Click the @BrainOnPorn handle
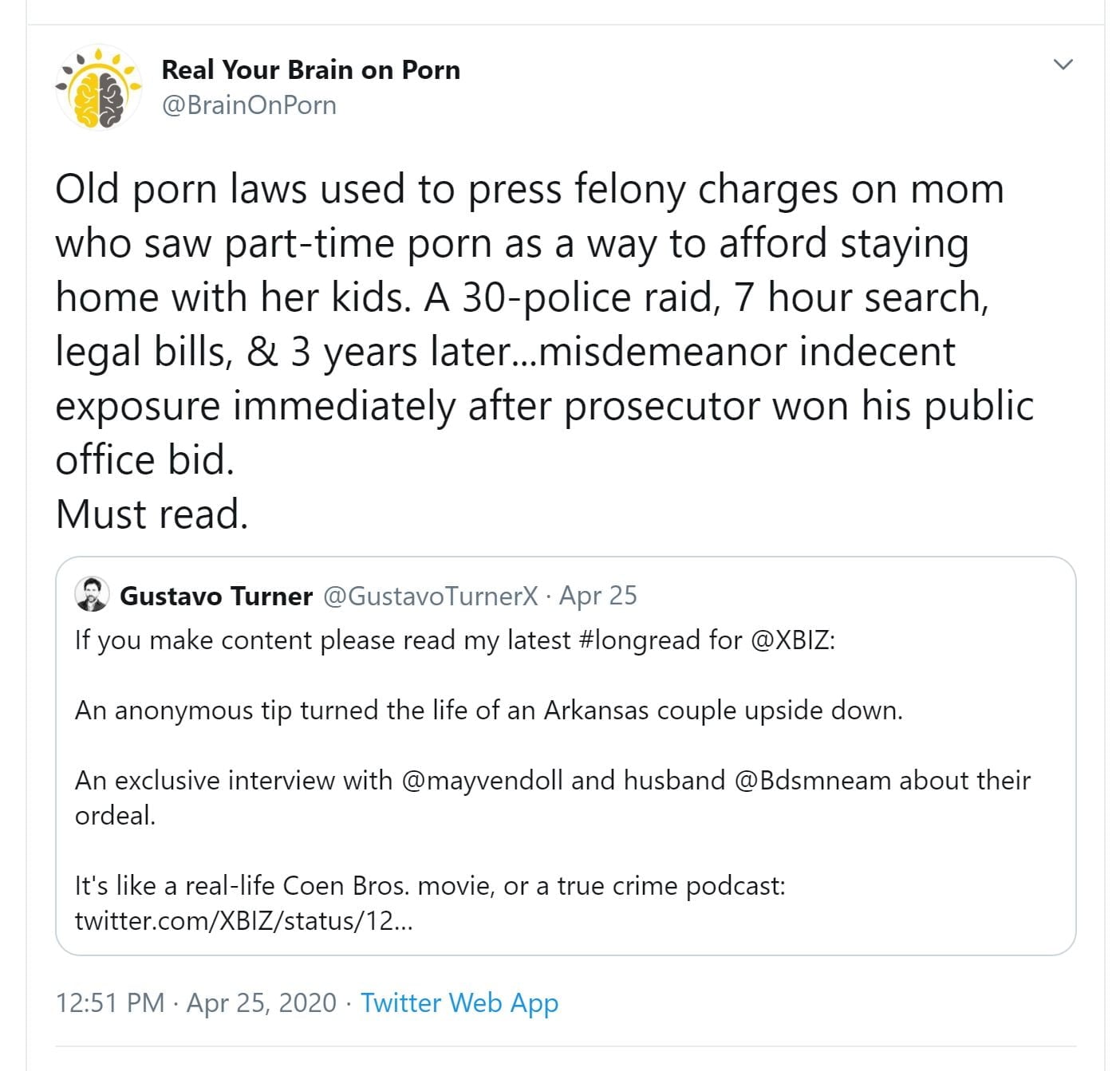 pyautogui.click(x=249, y=105)
